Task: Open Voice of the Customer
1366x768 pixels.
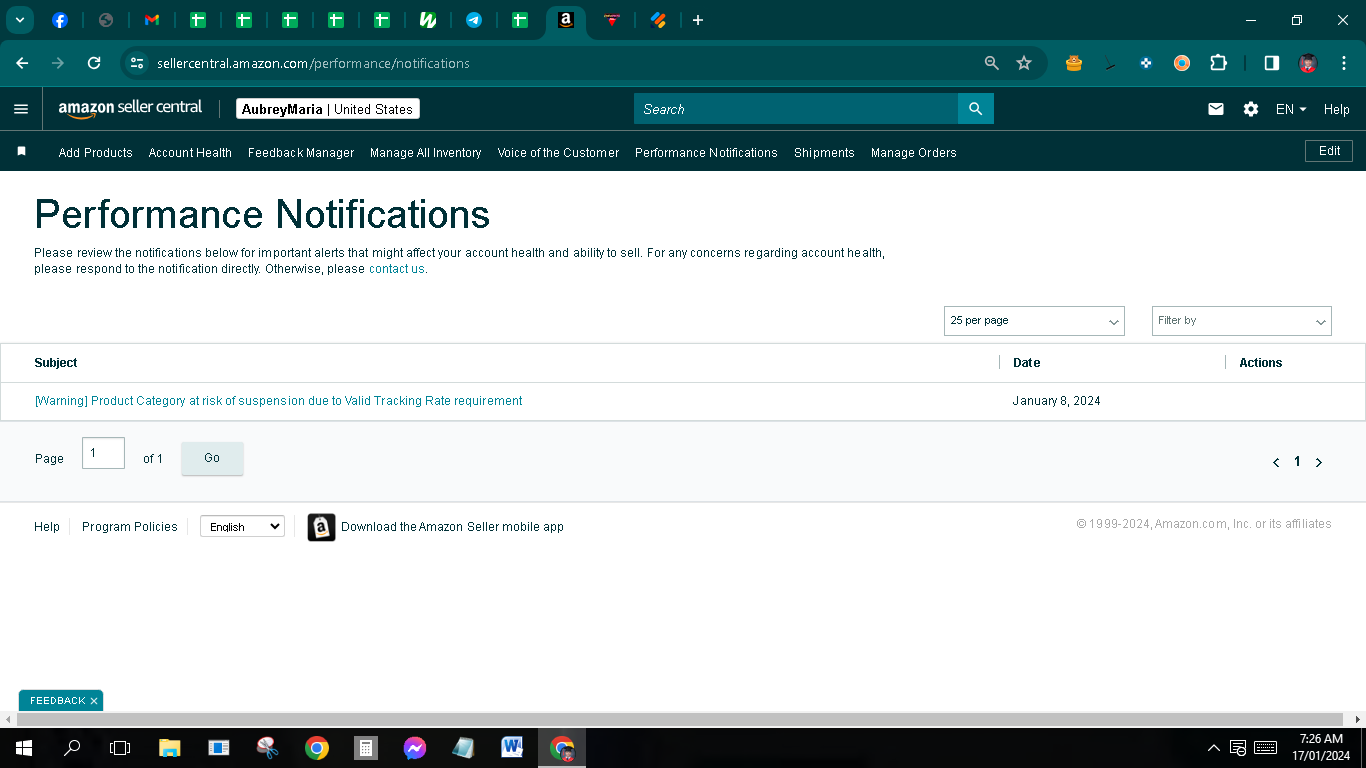Action: [x=558, y=153]
